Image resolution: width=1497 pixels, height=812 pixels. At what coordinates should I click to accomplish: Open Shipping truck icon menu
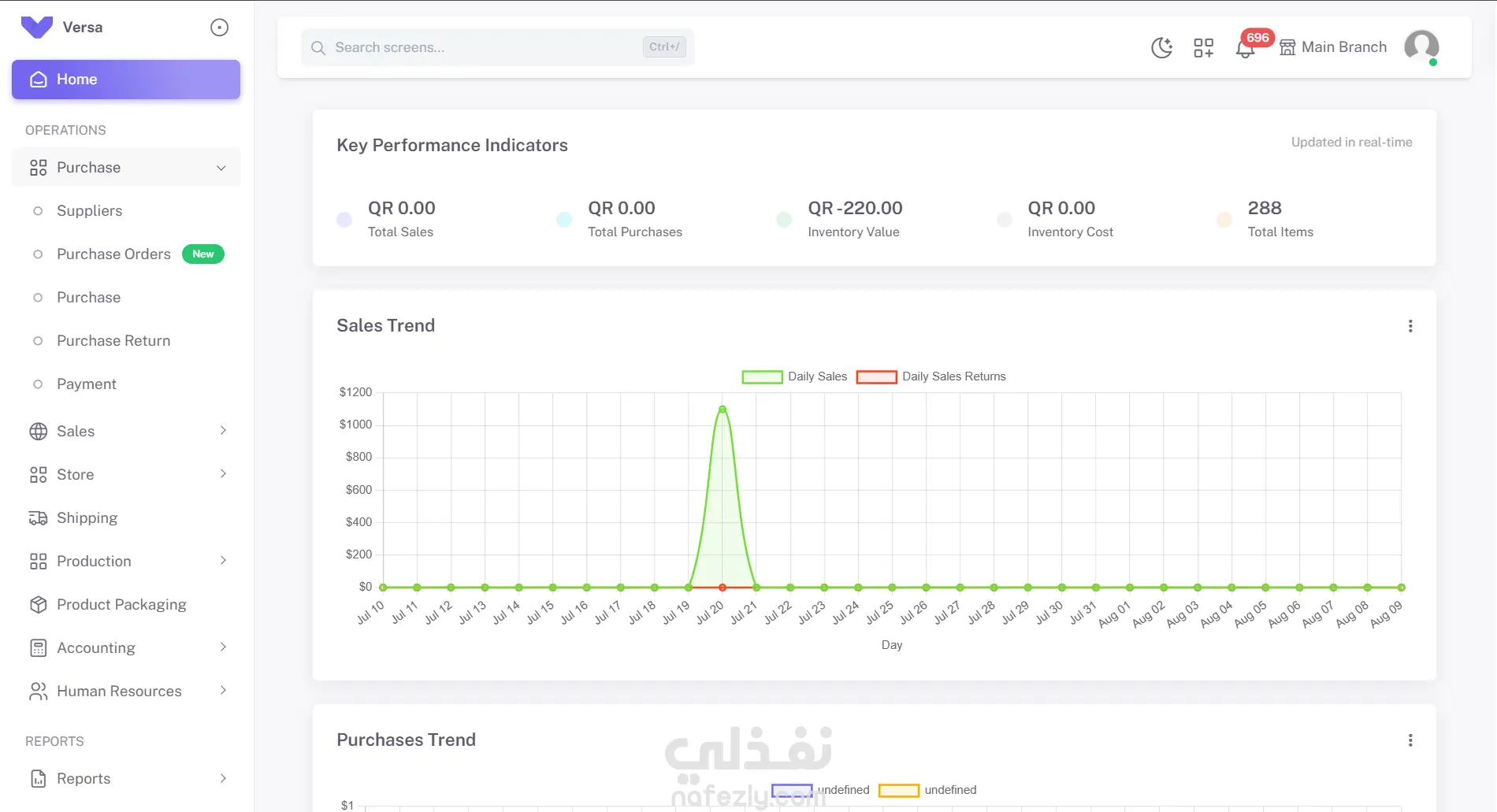[38, 518]
